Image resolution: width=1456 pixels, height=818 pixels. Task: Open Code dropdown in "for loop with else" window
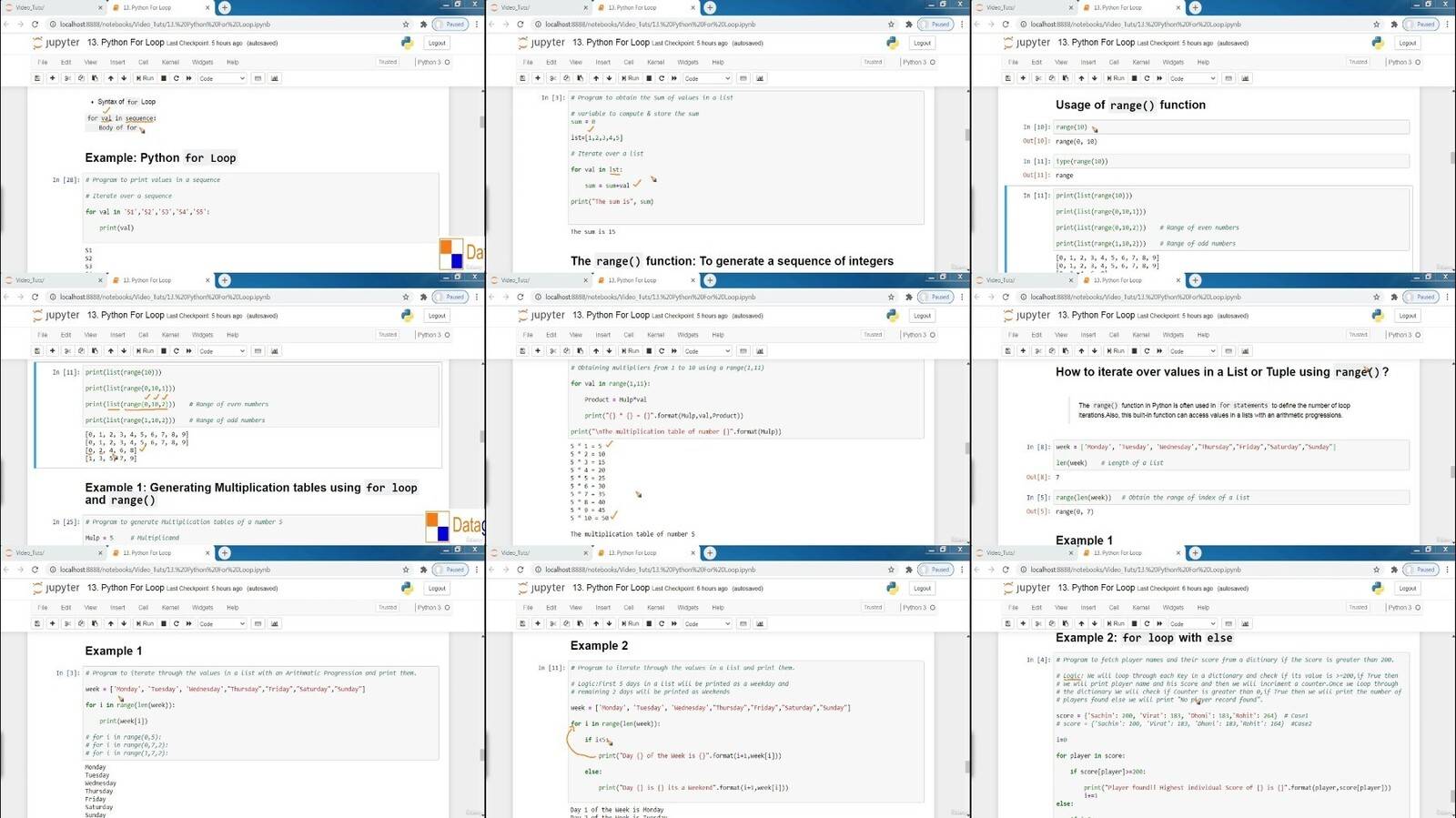tap(1192, 624)
